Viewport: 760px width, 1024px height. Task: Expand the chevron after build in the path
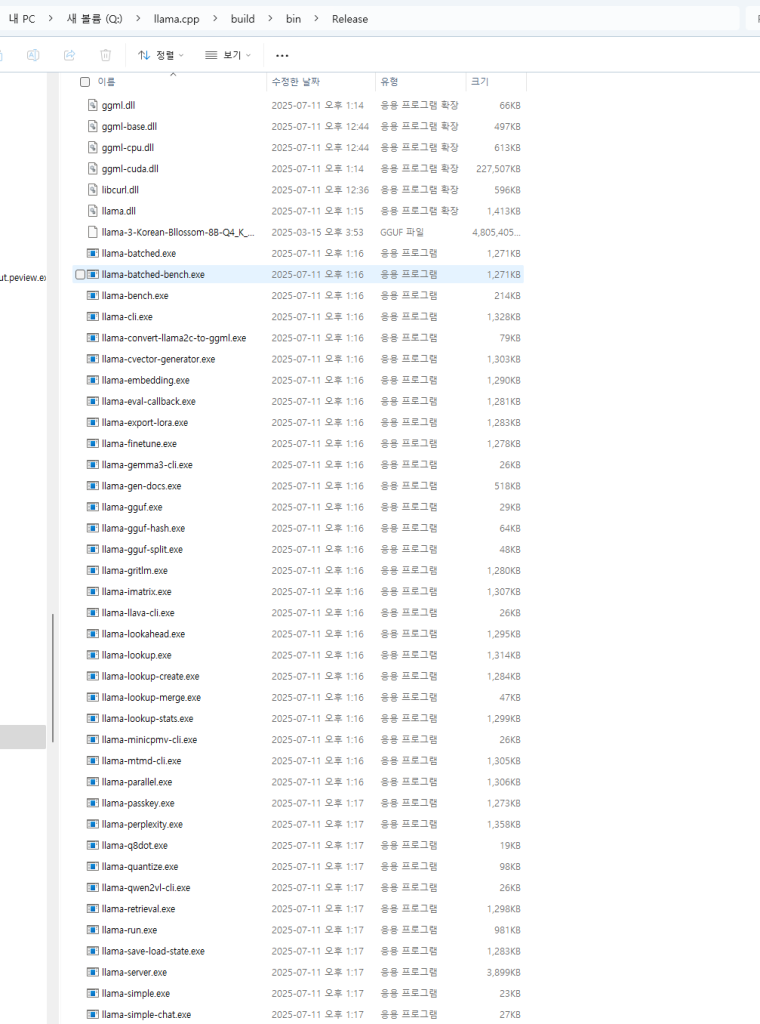click(x=270, y=19)
